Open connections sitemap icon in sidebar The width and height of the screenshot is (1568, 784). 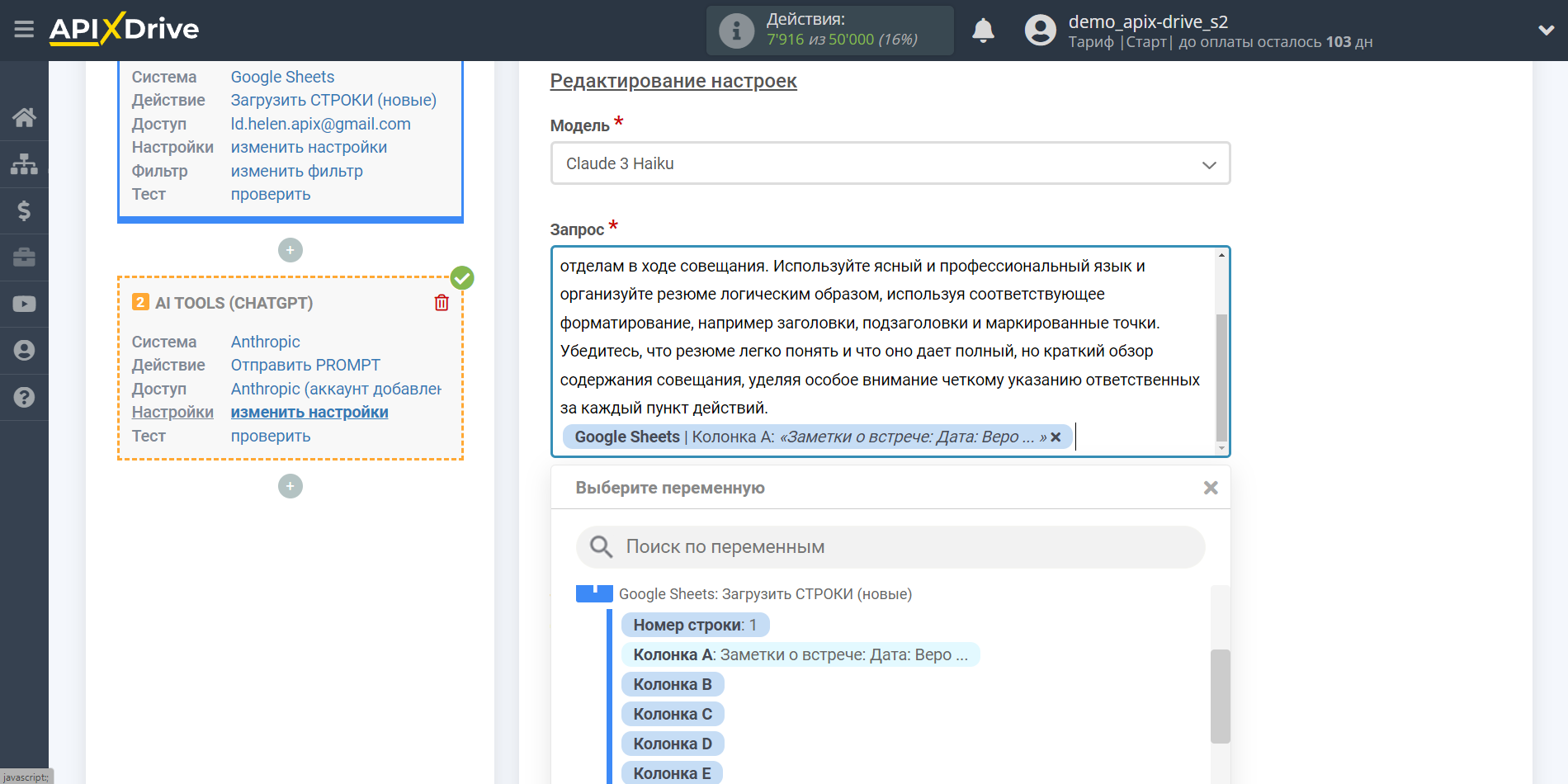(24, 164)
